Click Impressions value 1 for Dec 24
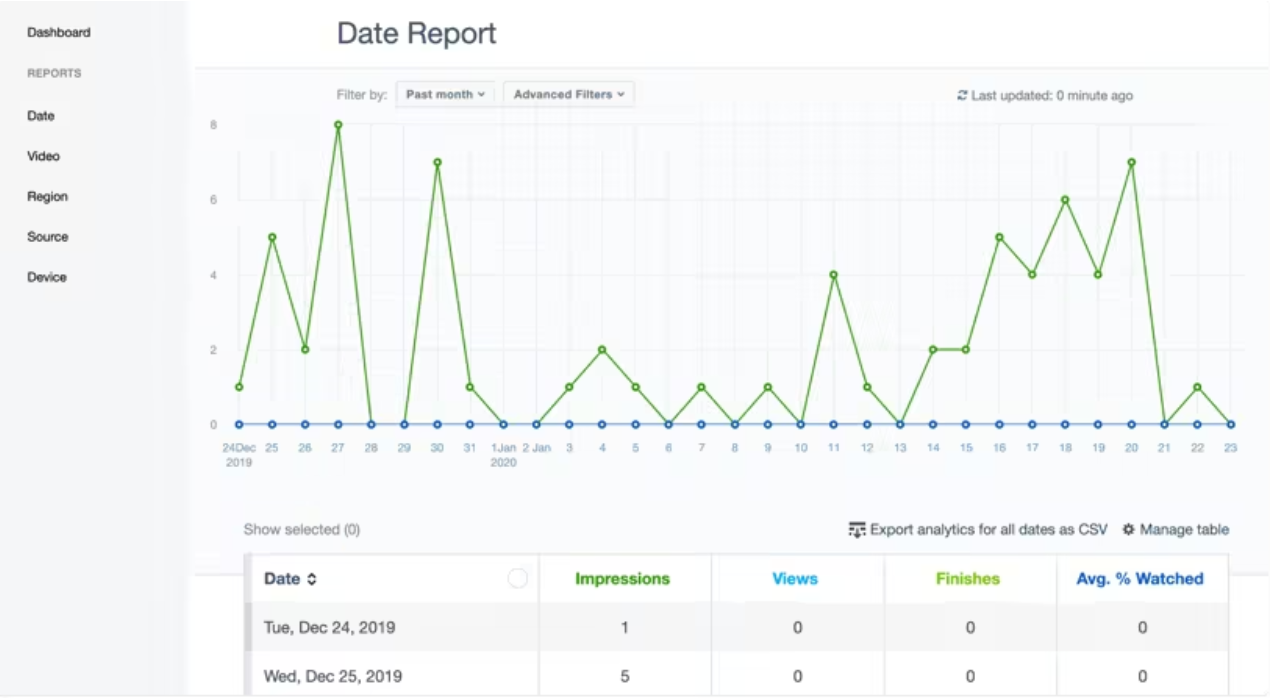The width and height of the screenshot is (1276, 698). pyautogui.click(x=625, y=628)
